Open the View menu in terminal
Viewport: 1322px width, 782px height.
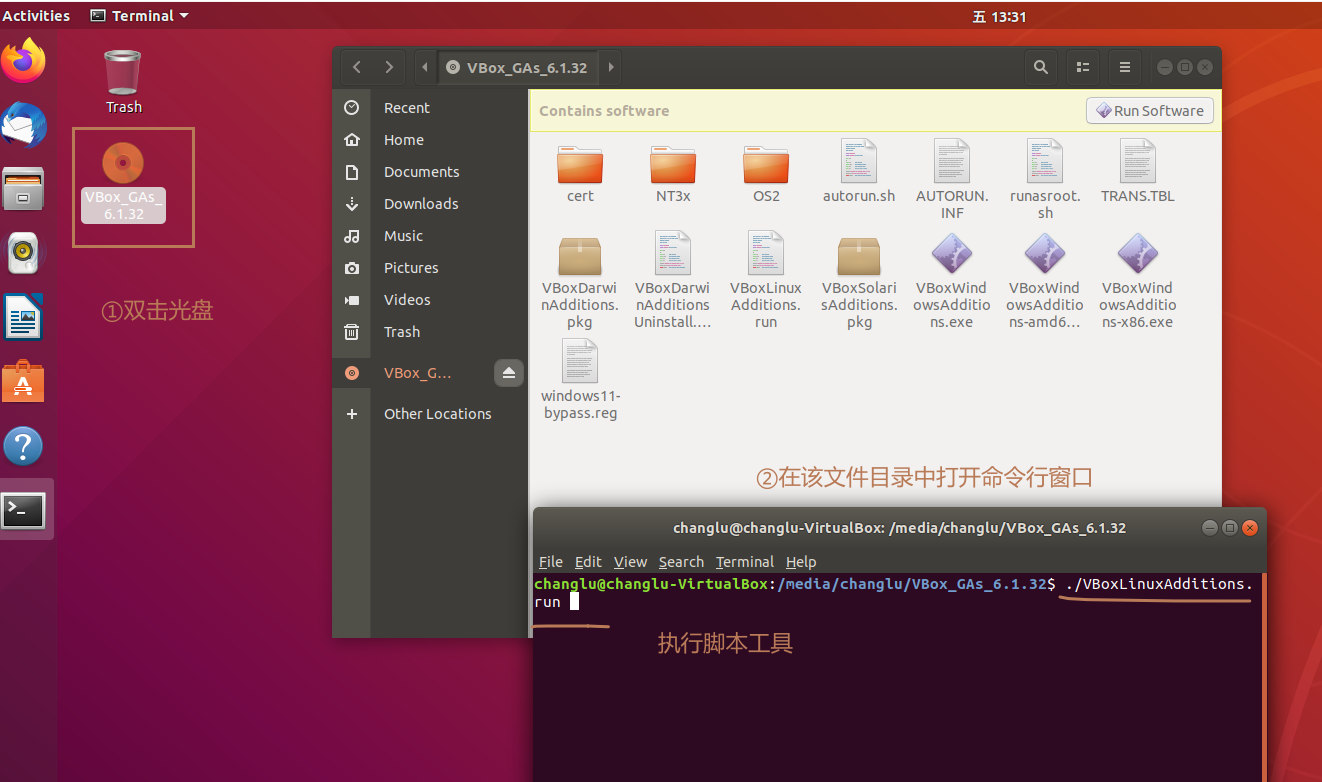click(x=630, y=562)
